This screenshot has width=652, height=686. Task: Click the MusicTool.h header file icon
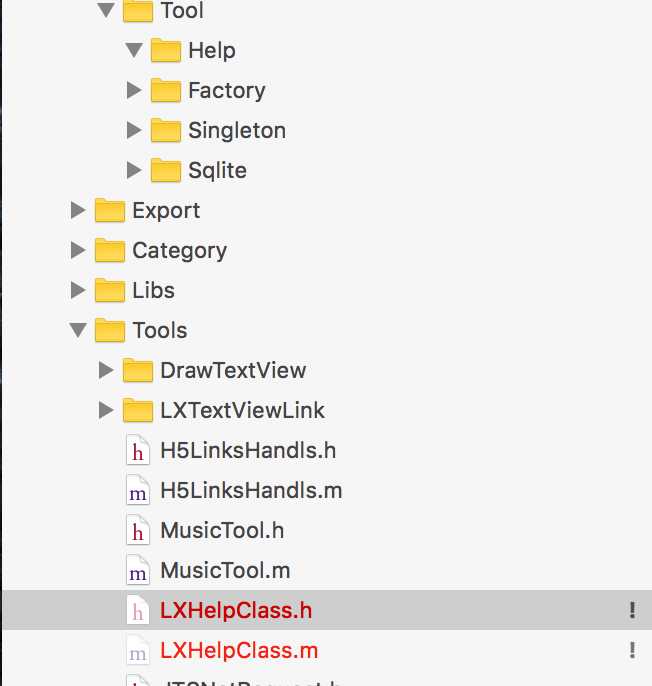[138, 531]
